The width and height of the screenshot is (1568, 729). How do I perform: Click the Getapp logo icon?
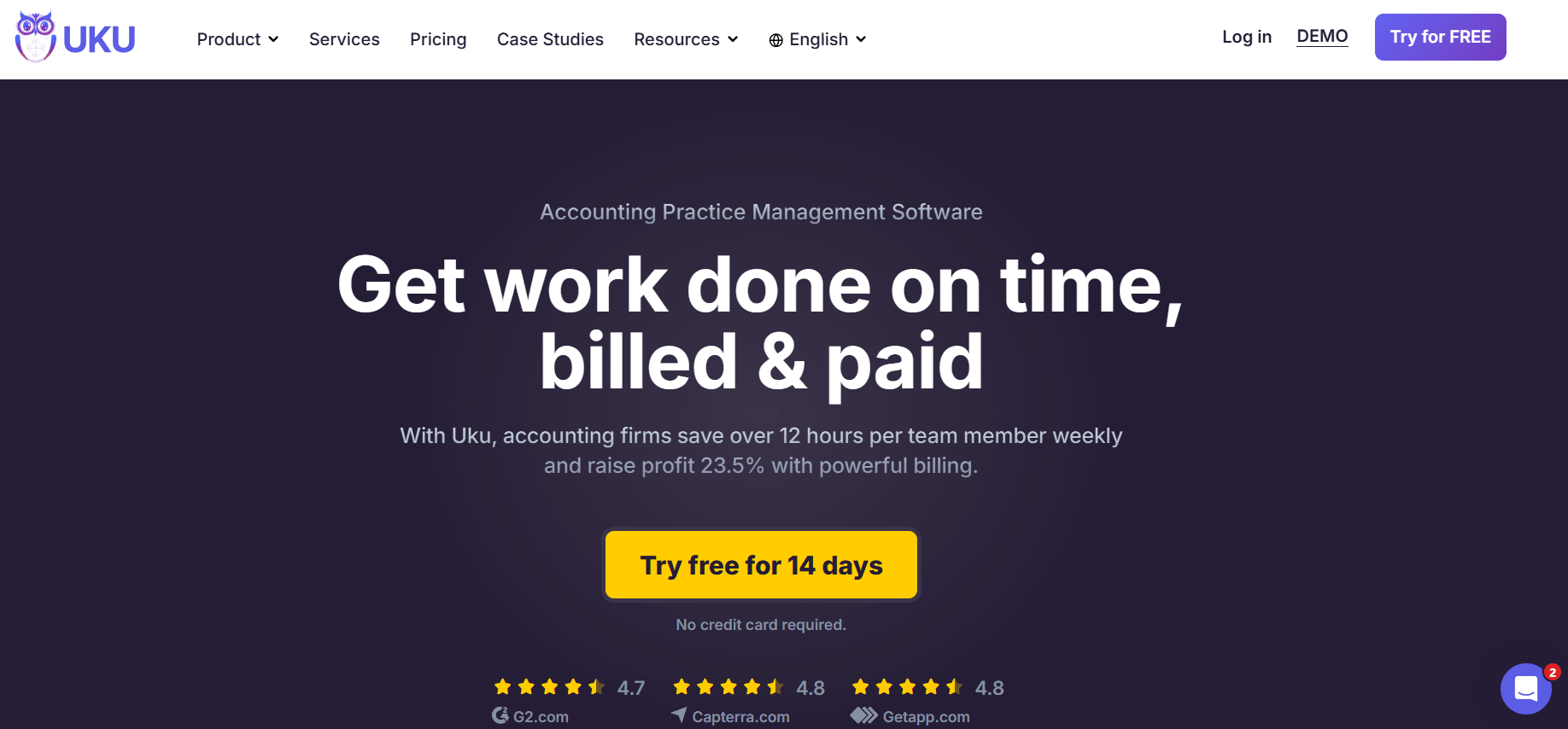pos(863,715)
